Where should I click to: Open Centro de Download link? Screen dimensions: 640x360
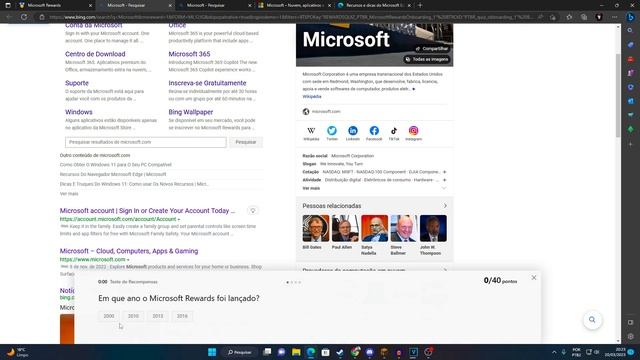pos(95,54)
